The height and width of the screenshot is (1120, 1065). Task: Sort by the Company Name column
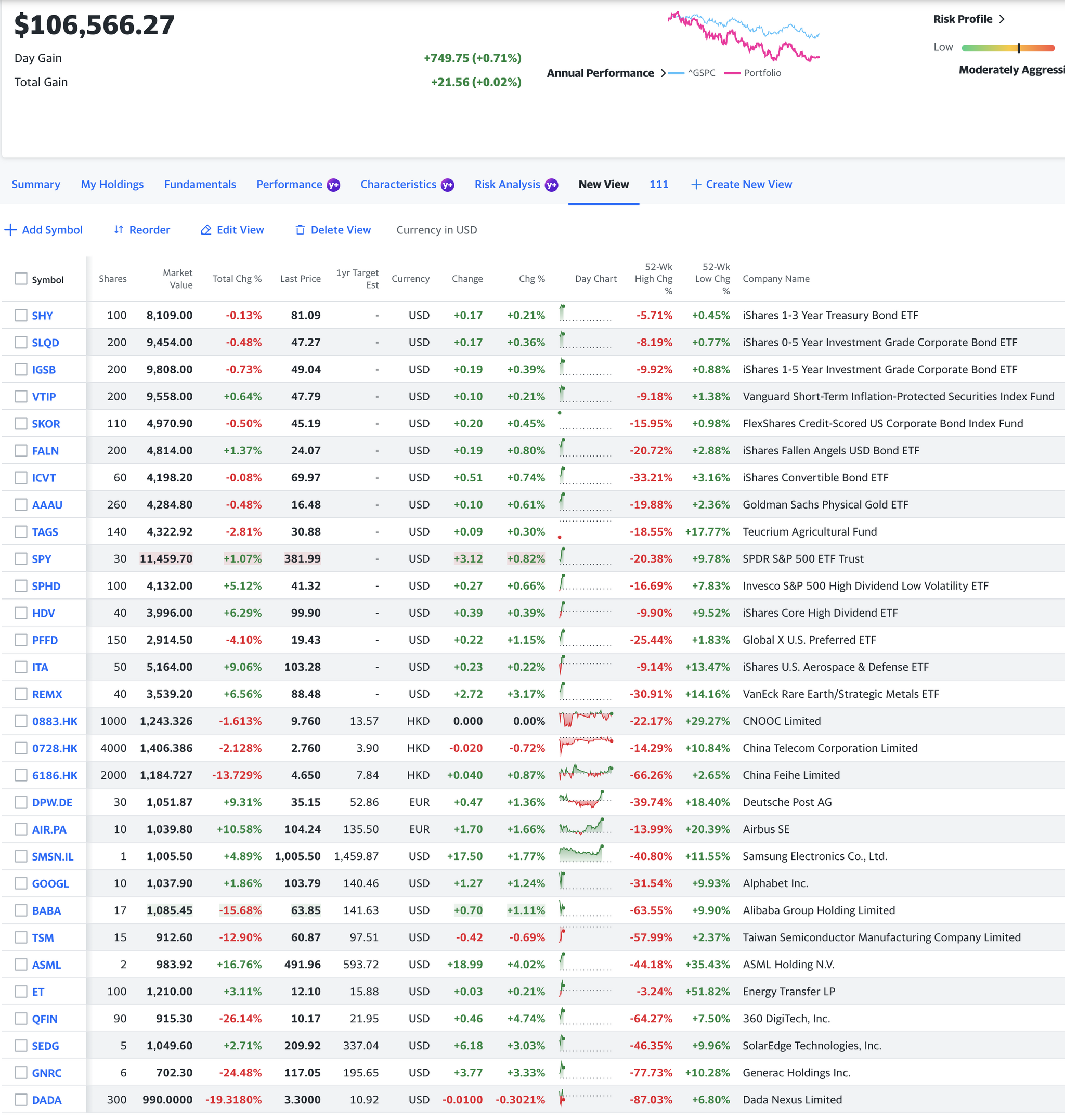(x=776, y=279)
